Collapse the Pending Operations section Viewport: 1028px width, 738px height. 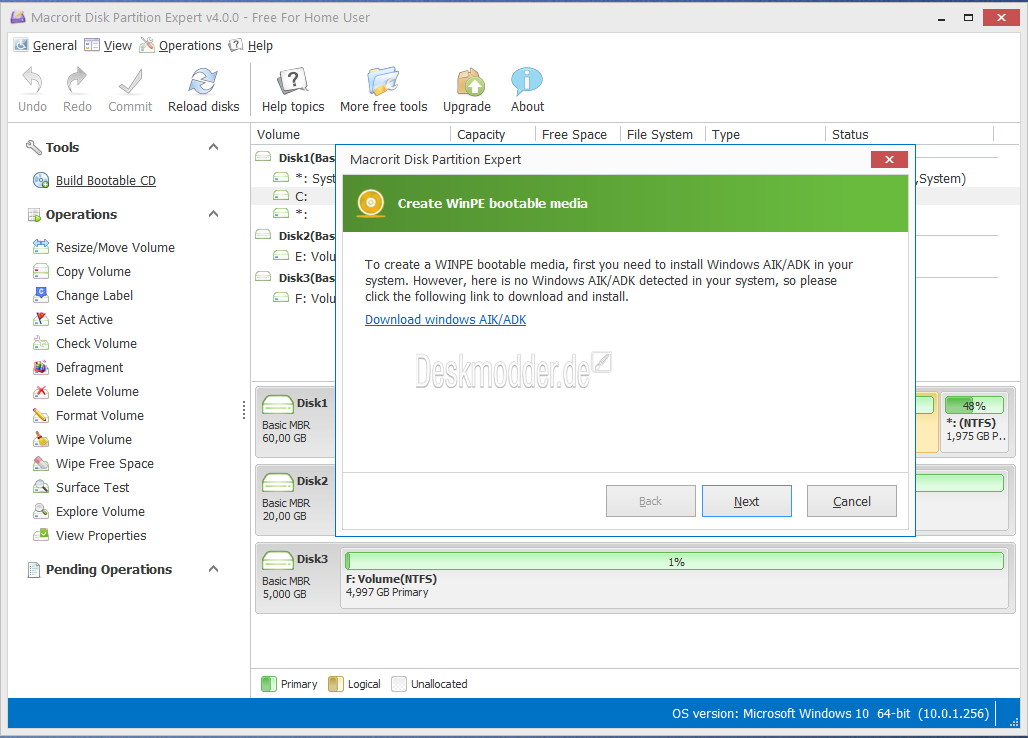[213, 569]
